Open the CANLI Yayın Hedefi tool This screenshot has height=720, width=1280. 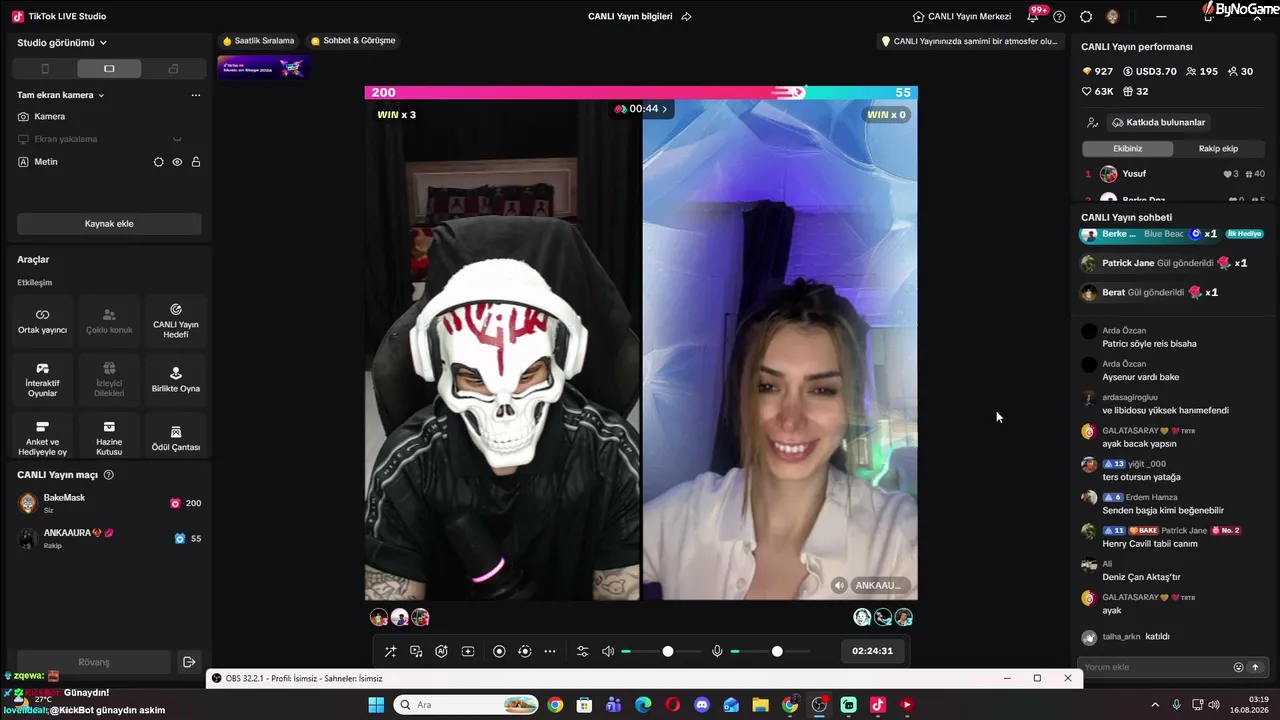click(176, 321)
